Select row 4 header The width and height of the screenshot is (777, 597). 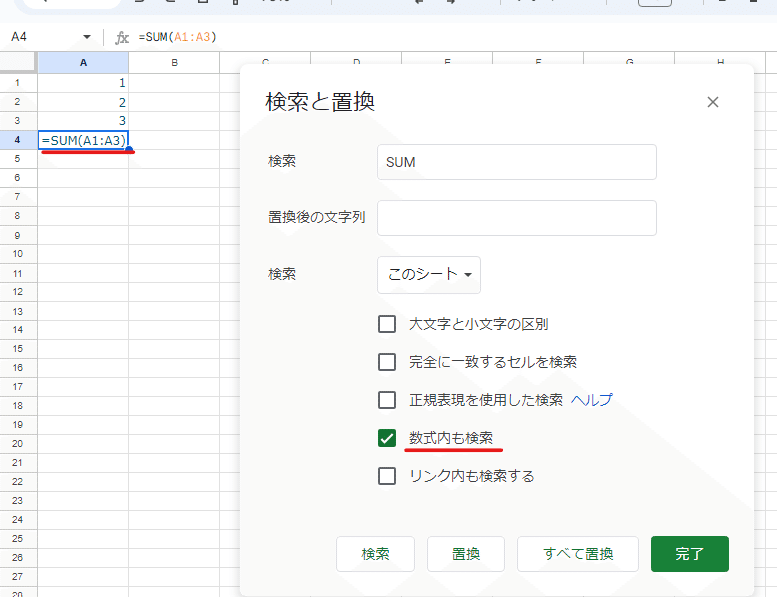click(x=18, y=140)
